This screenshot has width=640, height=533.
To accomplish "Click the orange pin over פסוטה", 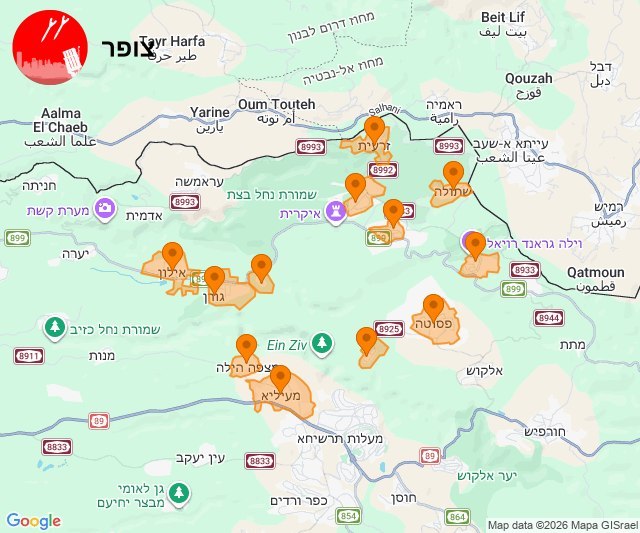I will [x=433, y=309].
